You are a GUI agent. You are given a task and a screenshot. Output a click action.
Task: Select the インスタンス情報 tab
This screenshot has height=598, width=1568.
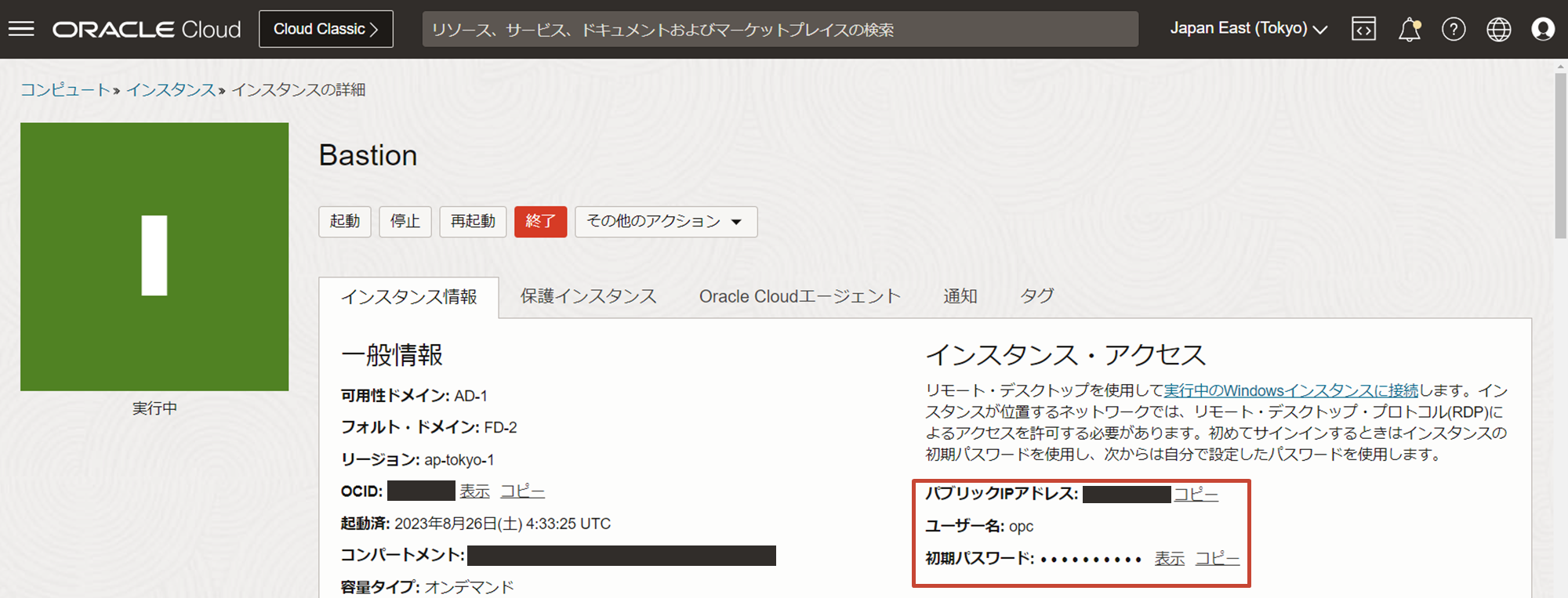[408, 297]
